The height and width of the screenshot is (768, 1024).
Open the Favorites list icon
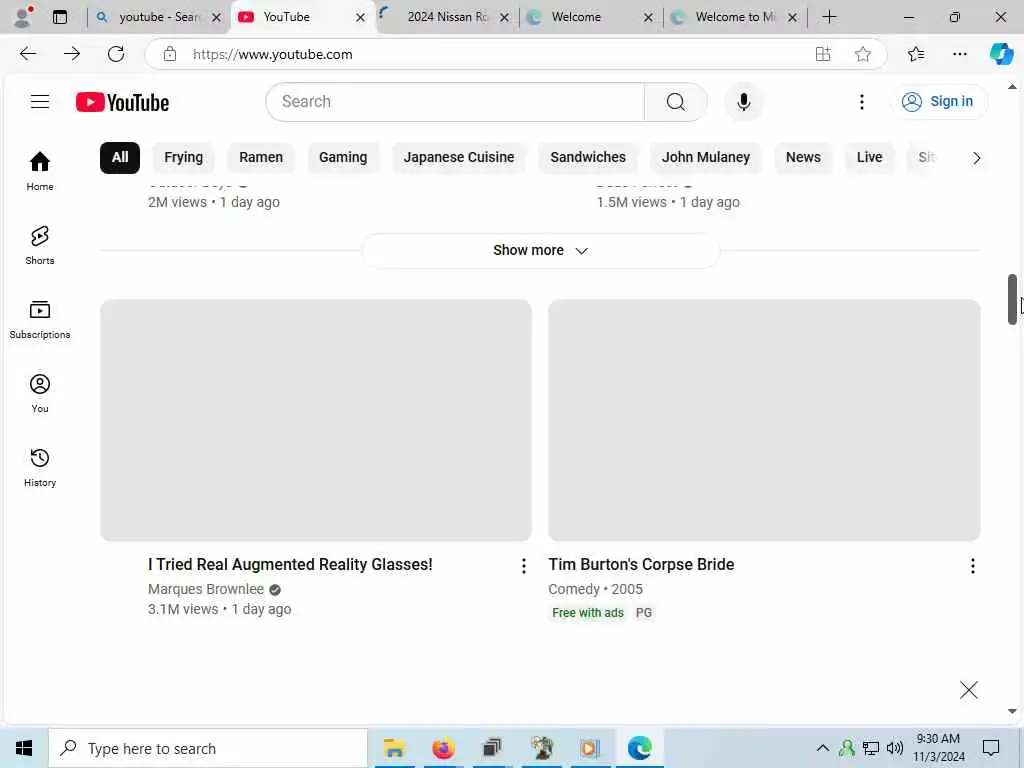click(916, 54)
